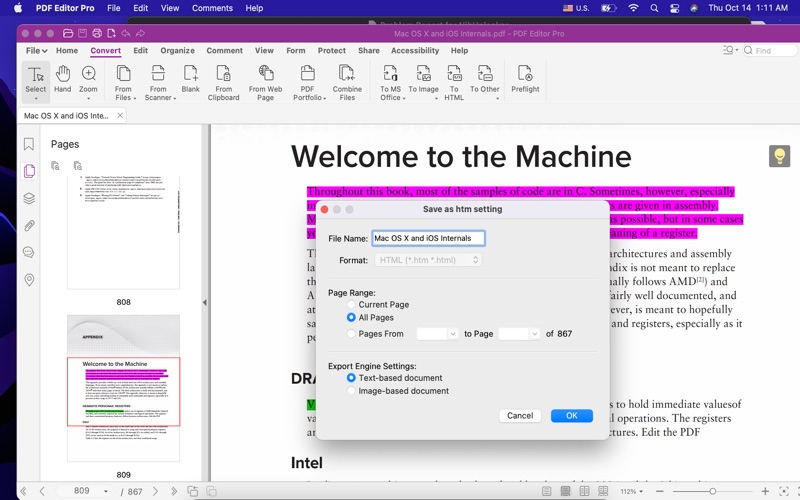Close the Mac OS X and iOS document tab
Image resolution: width=800 pixels, height=500 pixels.
coord(120,115)
